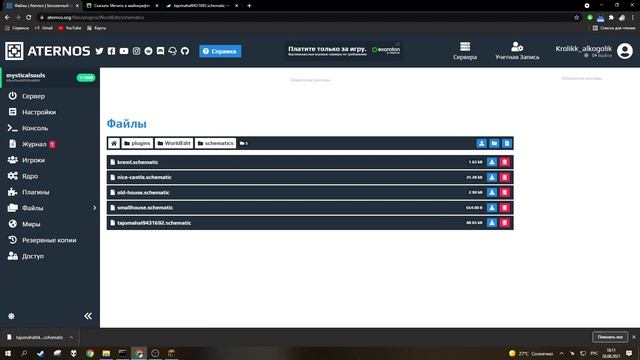Delete smallhouse.schematic
Image resolution: width=640 pixels, height=360 pixels.
504,207
